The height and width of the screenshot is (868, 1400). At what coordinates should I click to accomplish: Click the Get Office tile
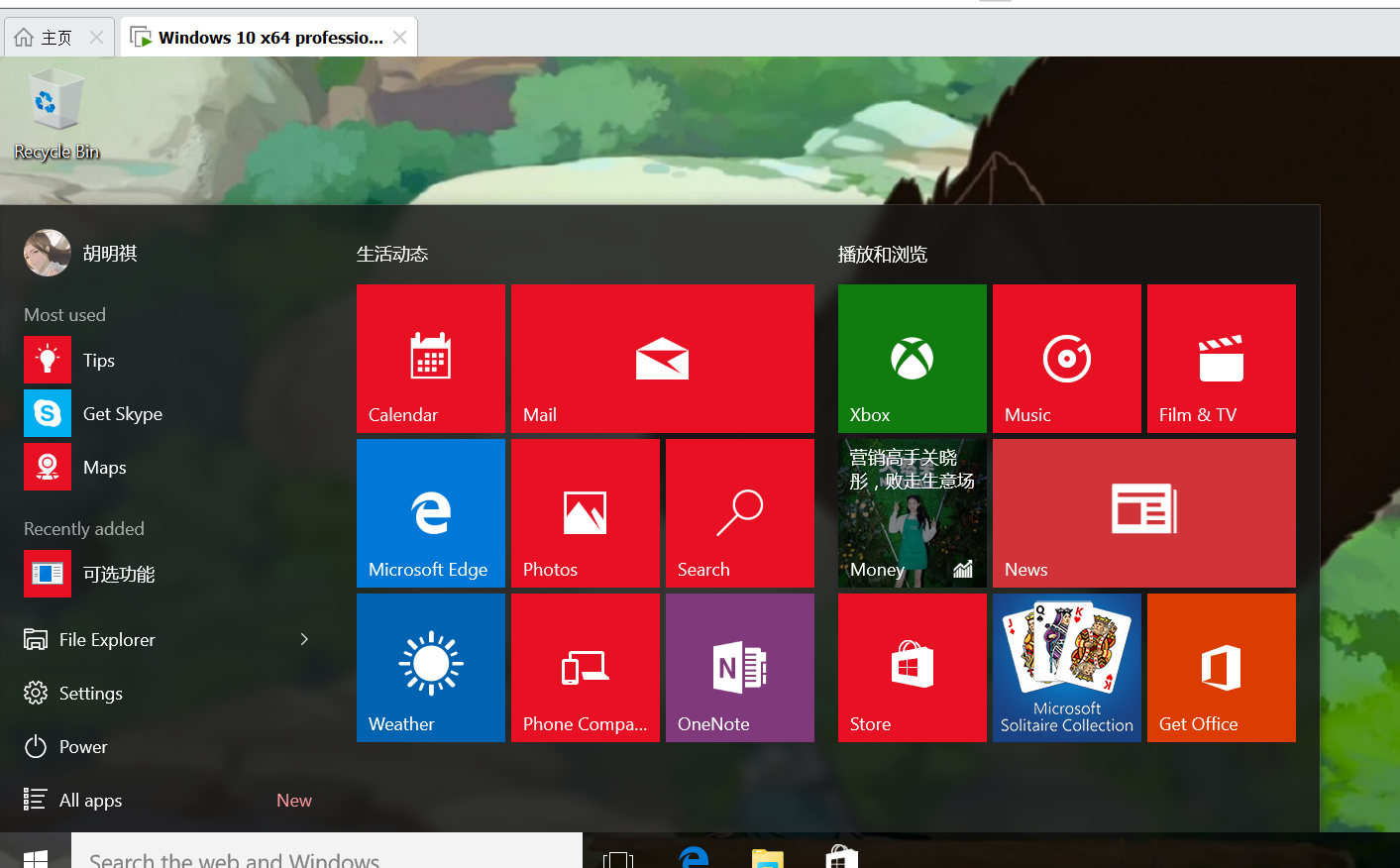(1222, 668)
